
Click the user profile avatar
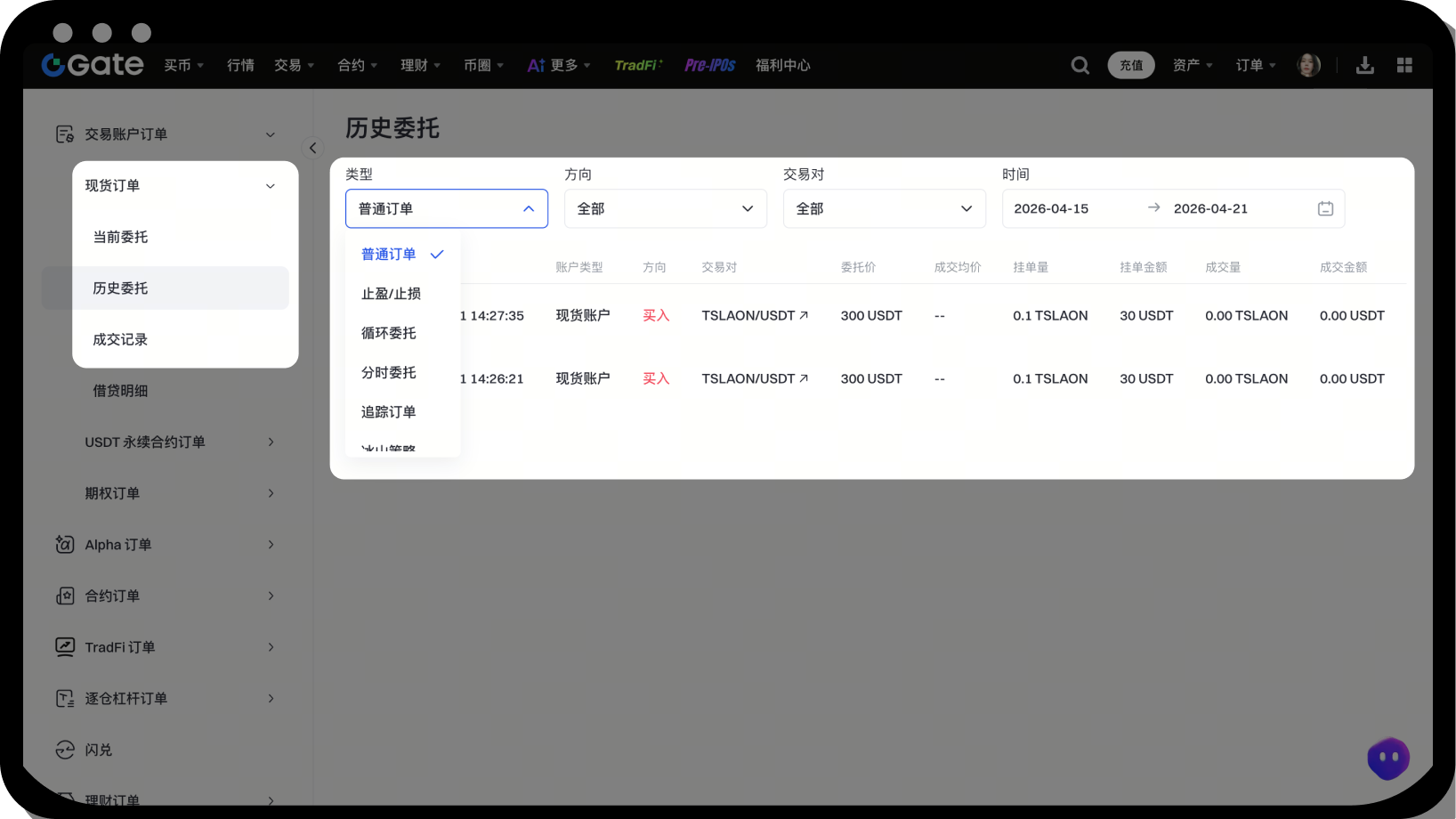click(1308, 65)
